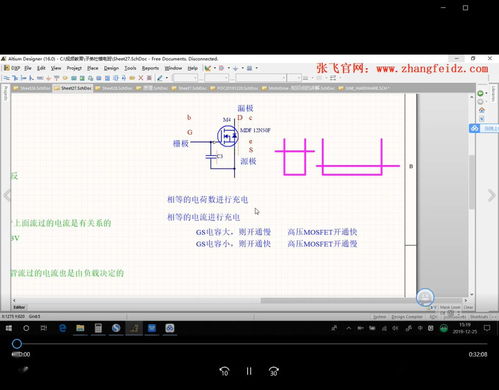Open the File Explorer taskbar icon
The height and width of the screenshot is (390, 499).
[x=80, y=328]
